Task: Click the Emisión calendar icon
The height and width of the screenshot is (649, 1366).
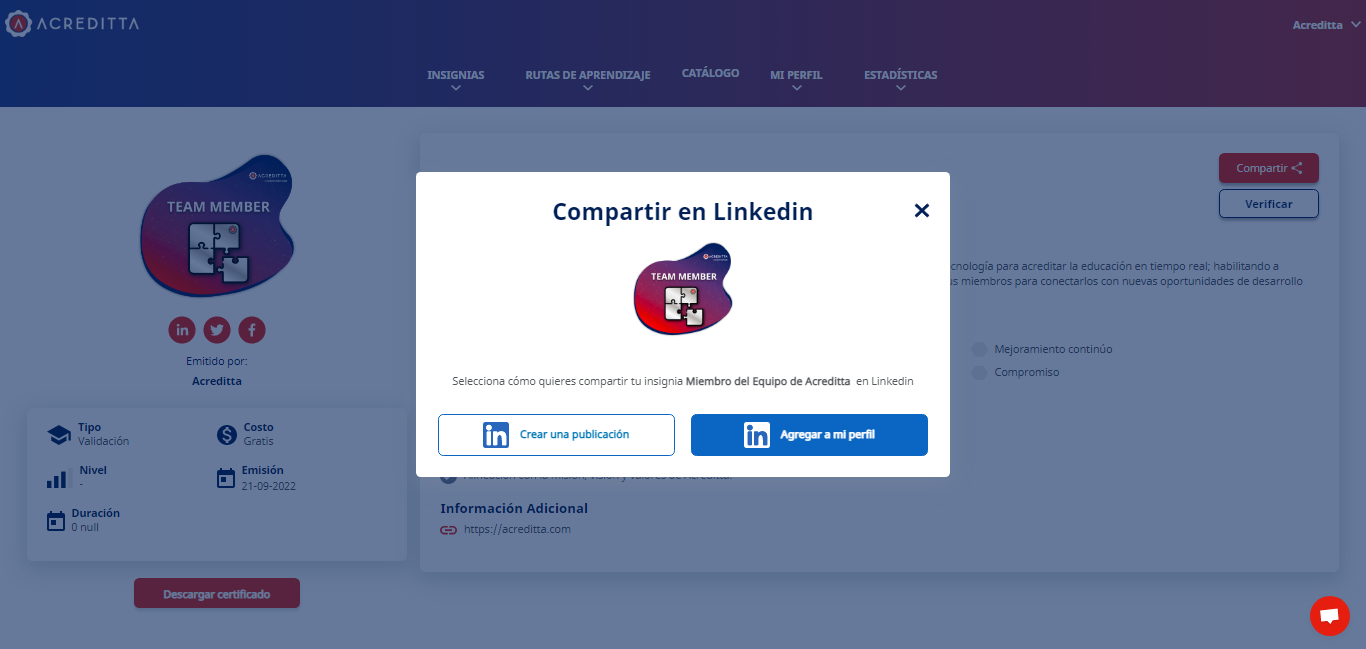Action: click(226, 478)
